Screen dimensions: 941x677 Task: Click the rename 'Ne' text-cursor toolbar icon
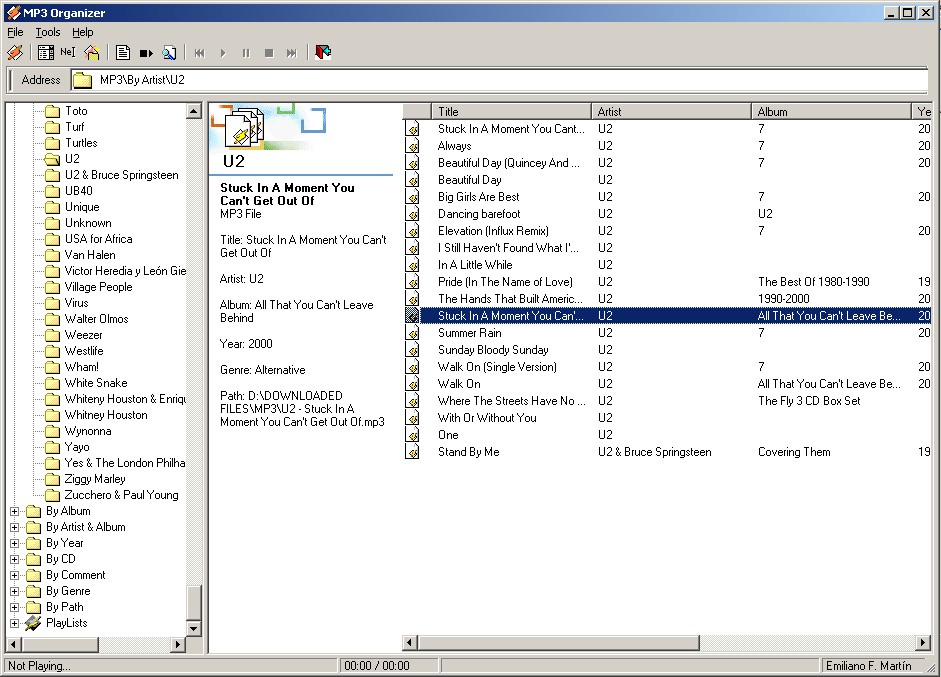[68, 52]
